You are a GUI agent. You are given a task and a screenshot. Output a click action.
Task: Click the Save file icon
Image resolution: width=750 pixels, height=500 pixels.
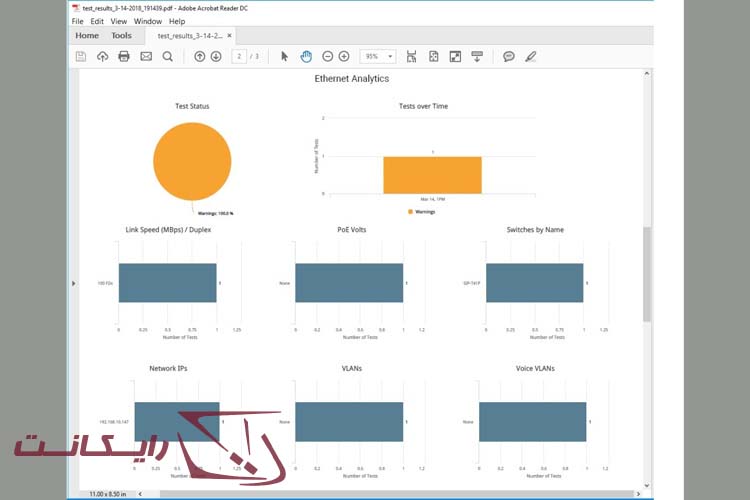(81, 57)
